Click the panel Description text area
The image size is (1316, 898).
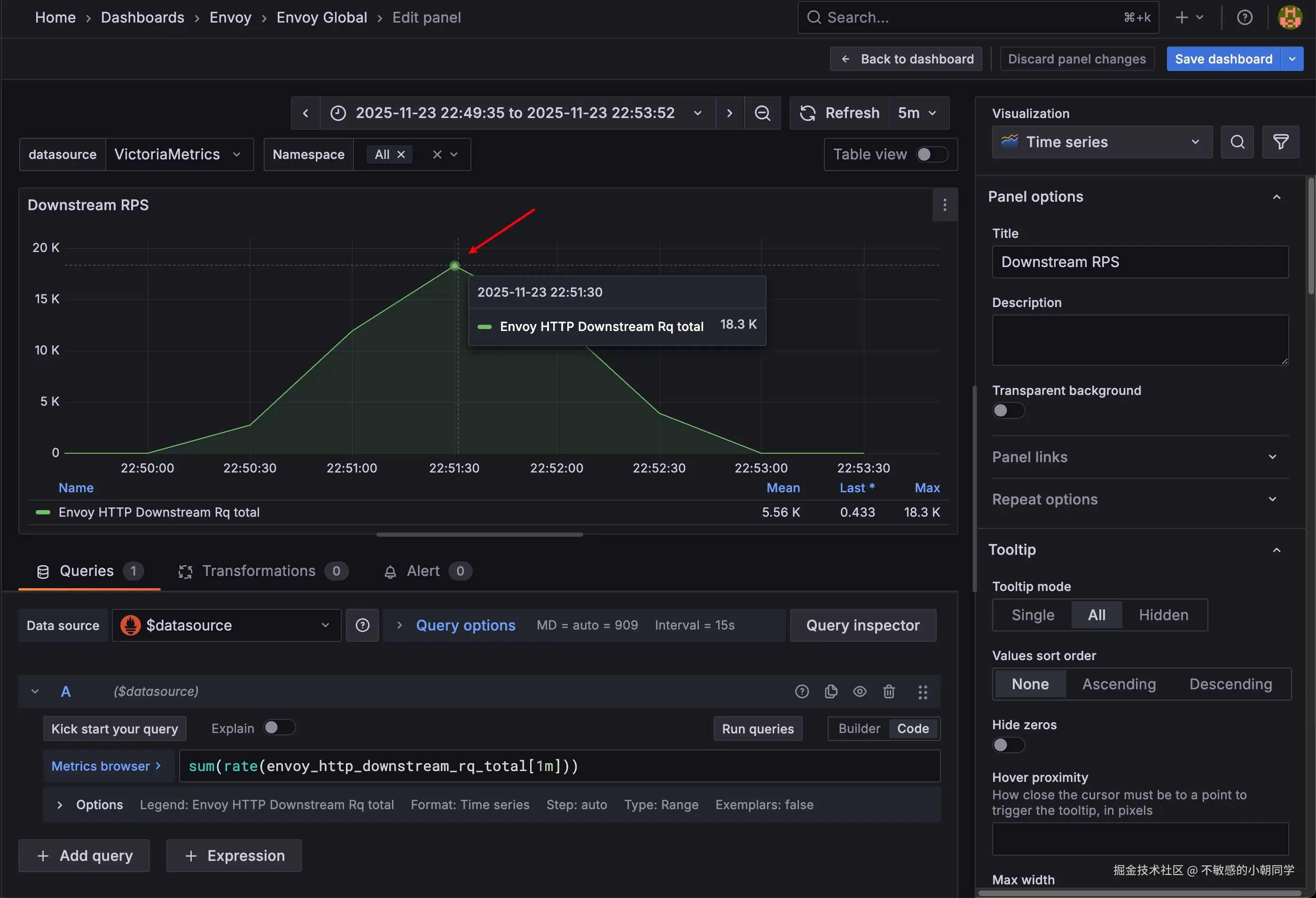click(1140, 340)
